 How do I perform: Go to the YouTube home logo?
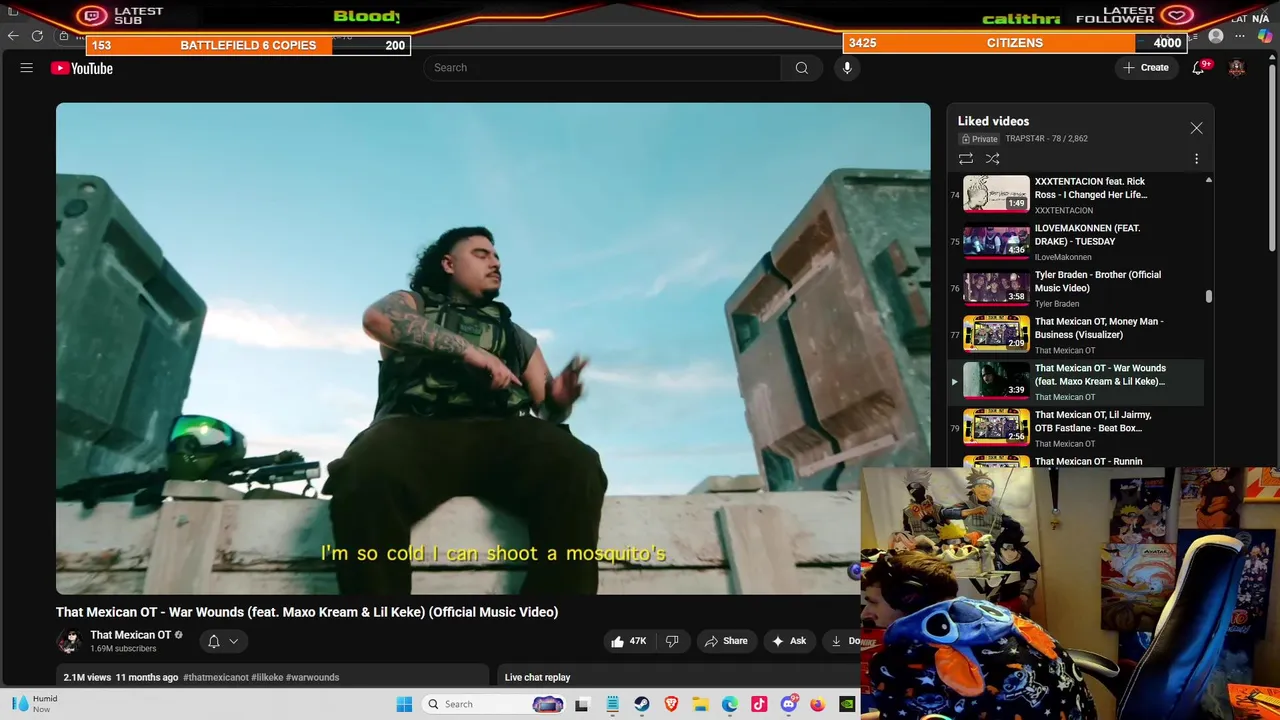click(x=82, y=68)
